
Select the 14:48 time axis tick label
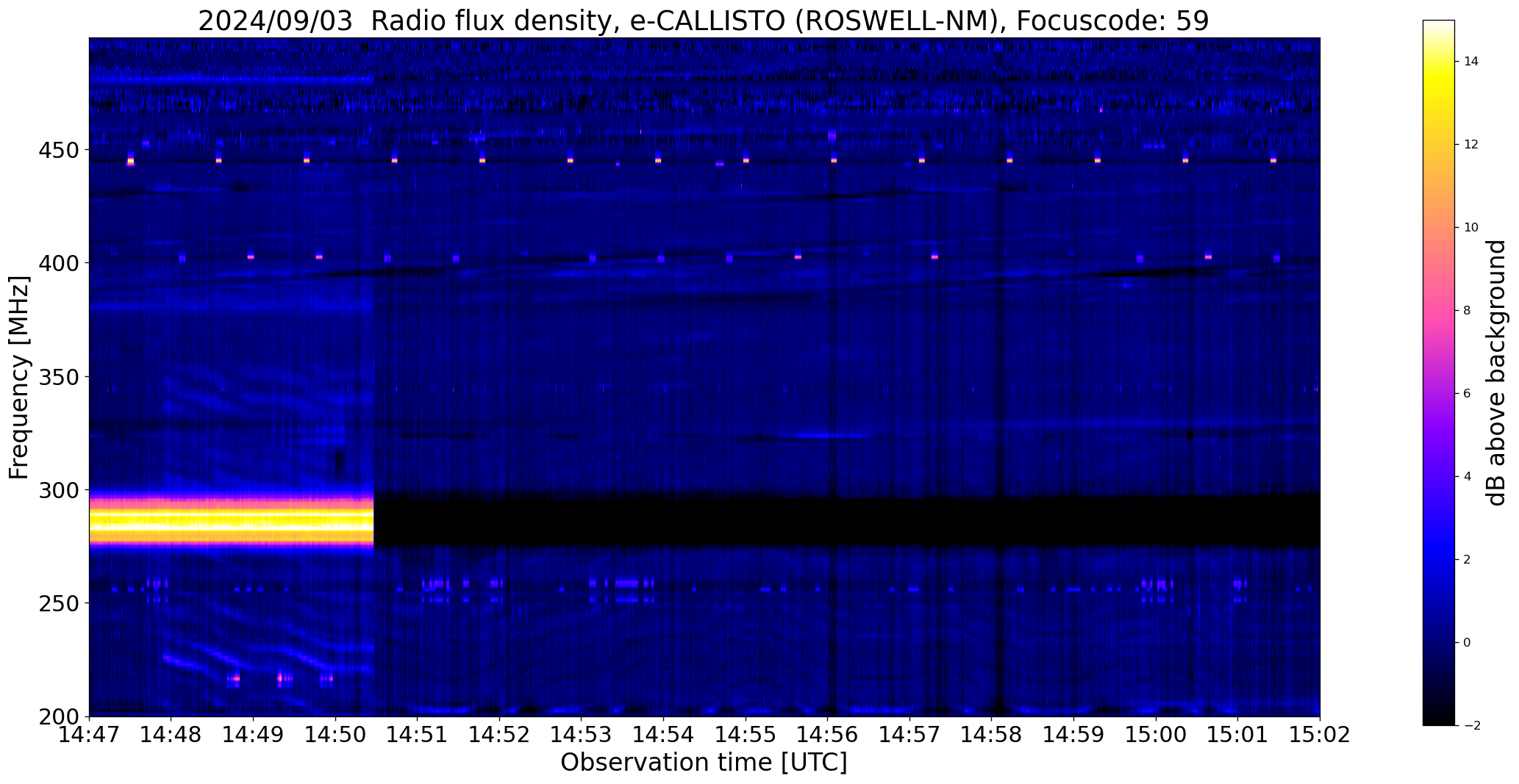point(171,735)
